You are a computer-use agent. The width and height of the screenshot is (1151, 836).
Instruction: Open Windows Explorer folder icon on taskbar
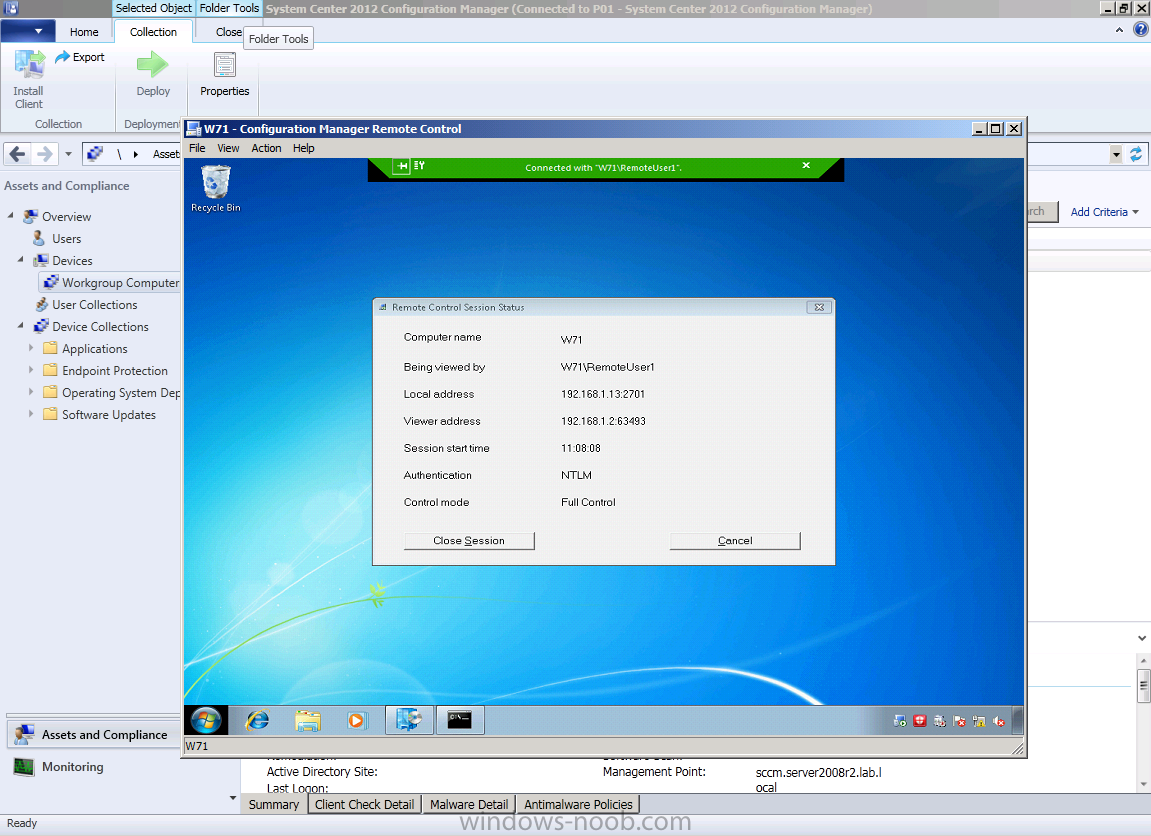pyautogui.click(x=308, y=721)
